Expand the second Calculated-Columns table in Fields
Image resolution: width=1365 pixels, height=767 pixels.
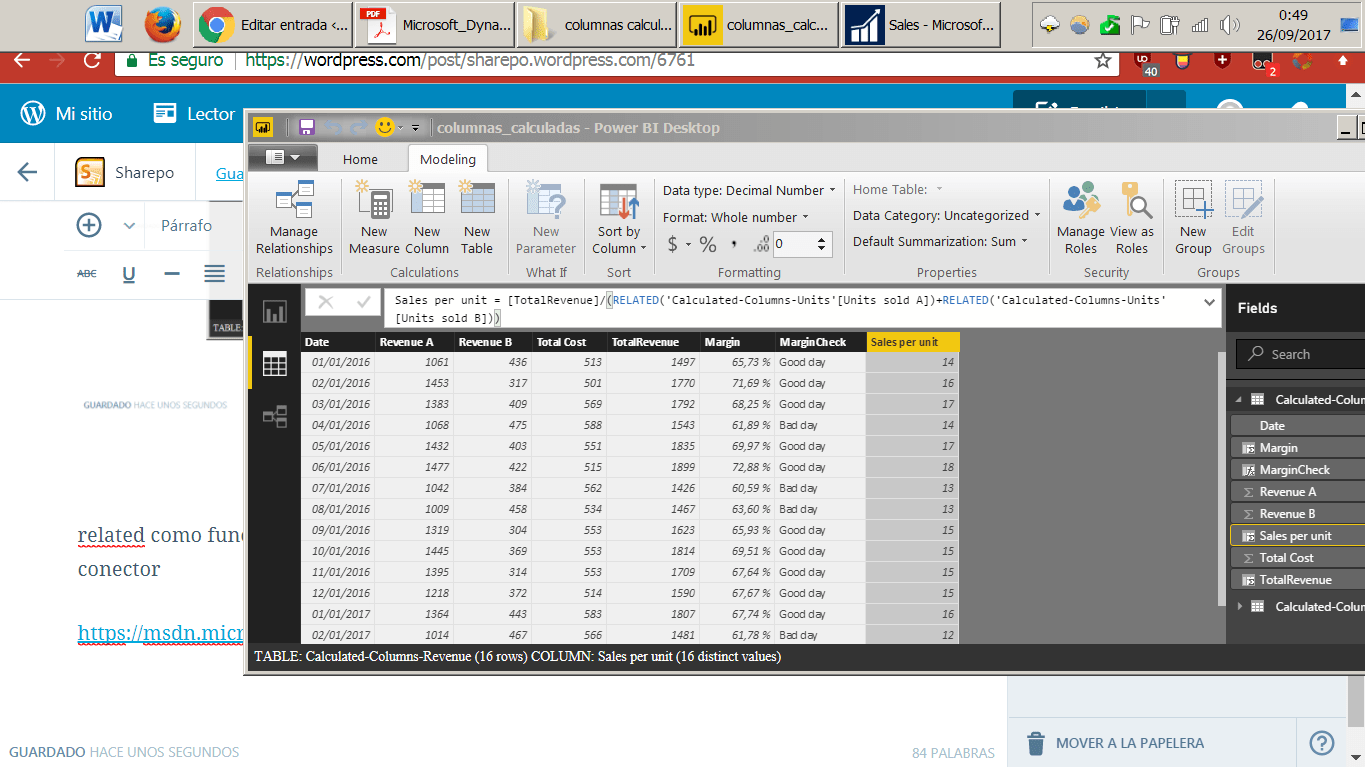tap(1241, 606)
